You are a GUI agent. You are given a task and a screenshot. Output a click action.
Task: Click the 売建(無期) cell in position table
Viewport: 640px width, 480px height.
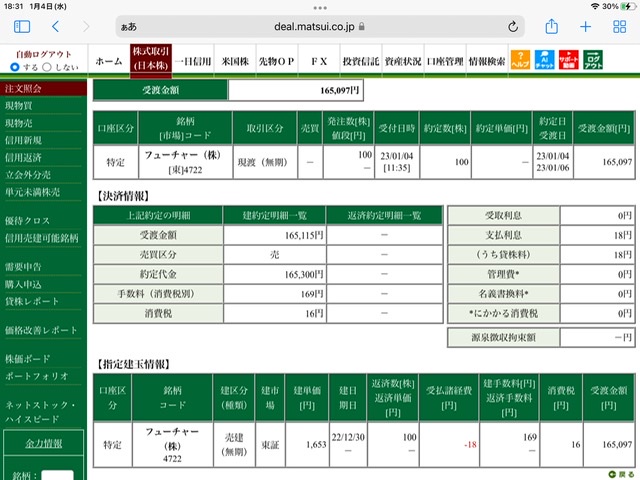[234, 444]
